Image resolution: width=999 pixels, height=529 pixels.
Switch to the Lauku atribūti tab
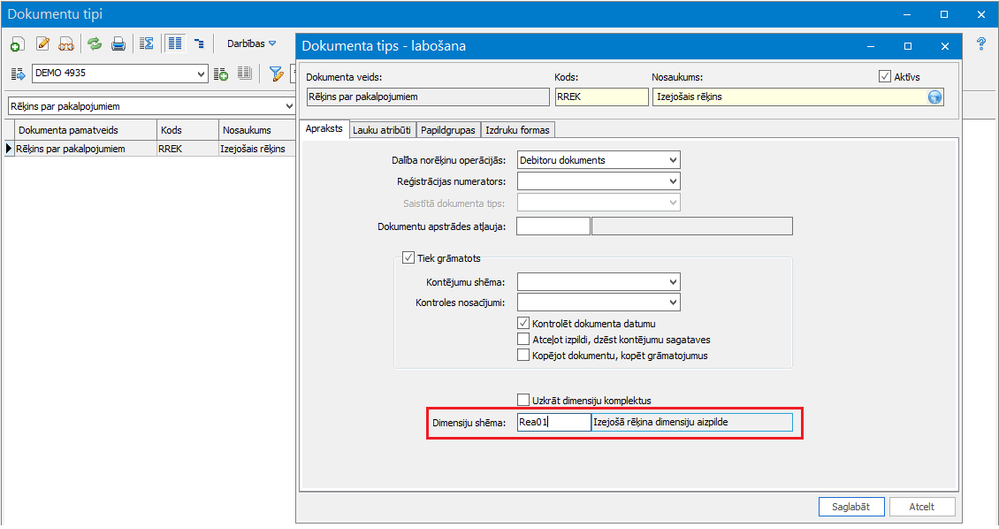click(x=382, y=130)
